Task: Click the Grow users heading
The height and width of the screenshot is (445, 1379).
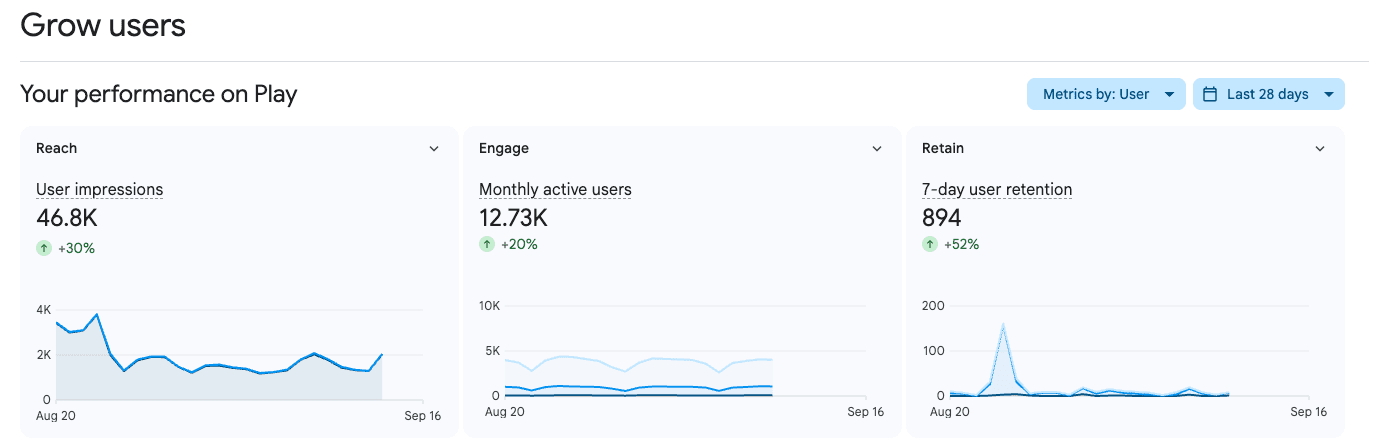Action: [x=103, y=25]
